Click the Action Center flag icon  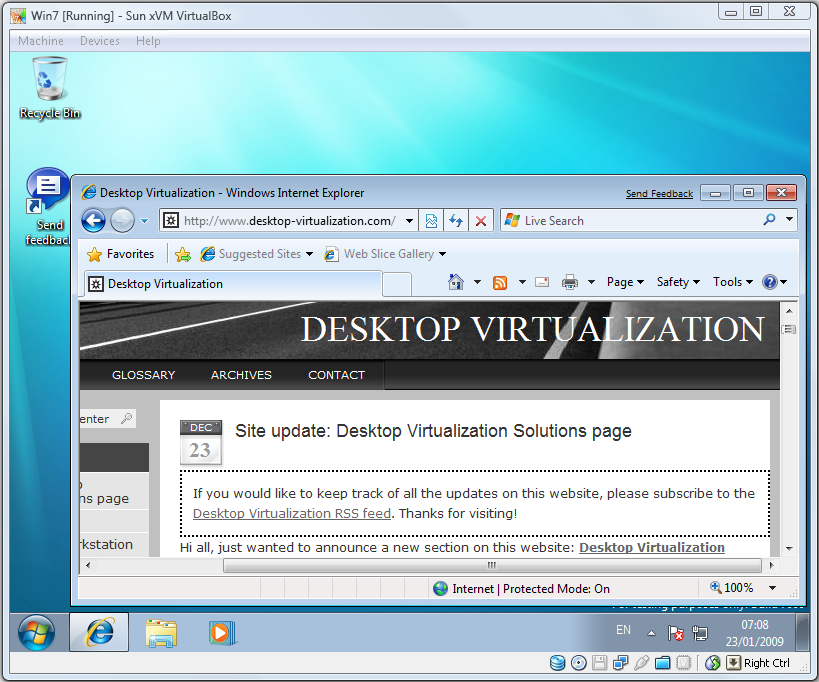[675, 633]
